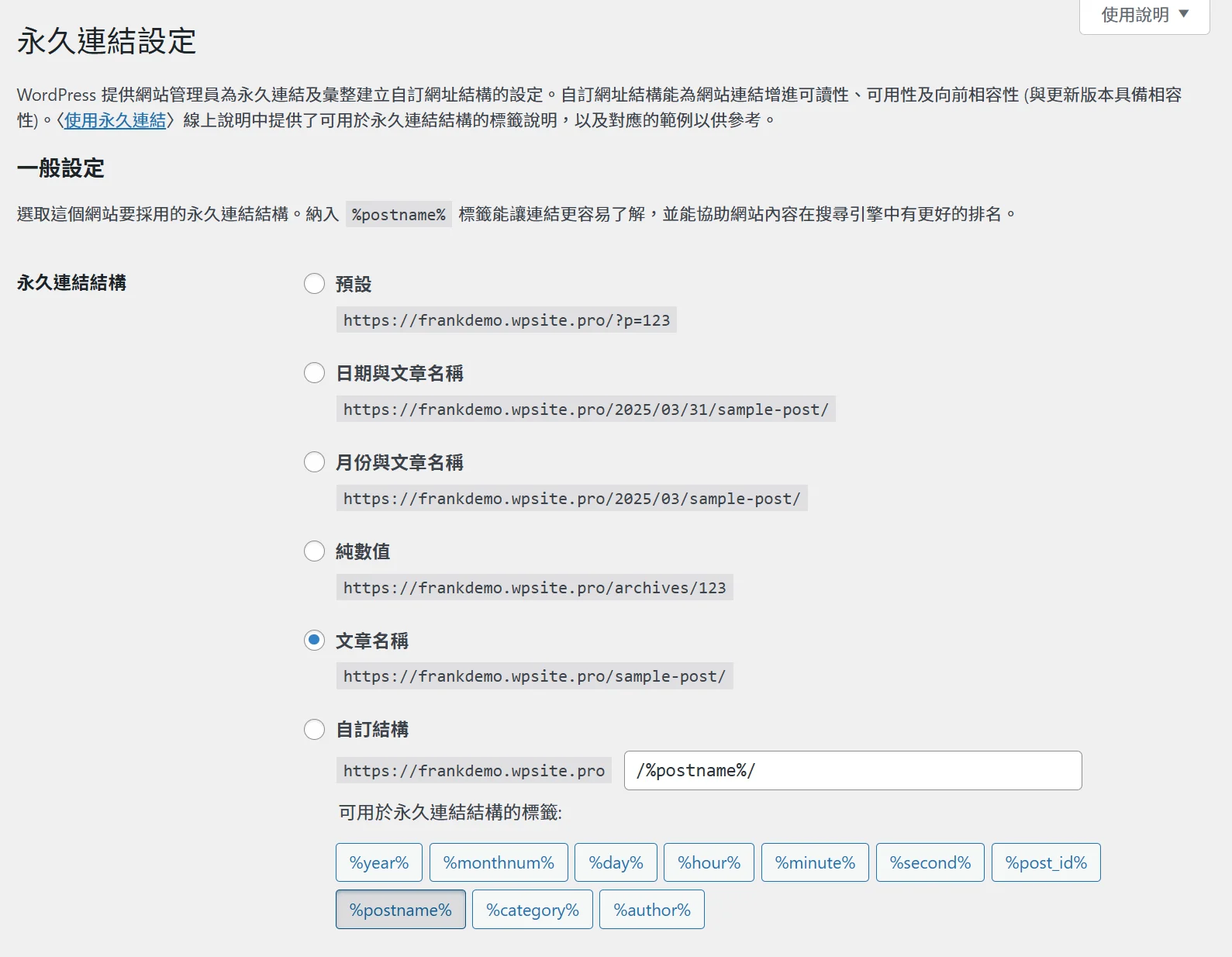Image resolution: width=1232 pixels, height=957 pixels.
Task: Click the %postname% code in description
Action: [x=399, y=215]
